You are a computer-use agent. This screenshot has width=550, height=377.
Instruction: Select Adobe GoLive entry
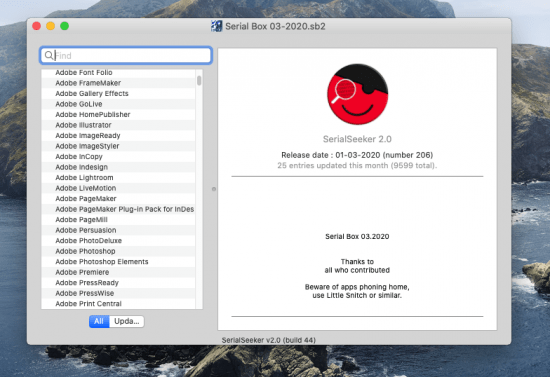[x=119, y=104]
